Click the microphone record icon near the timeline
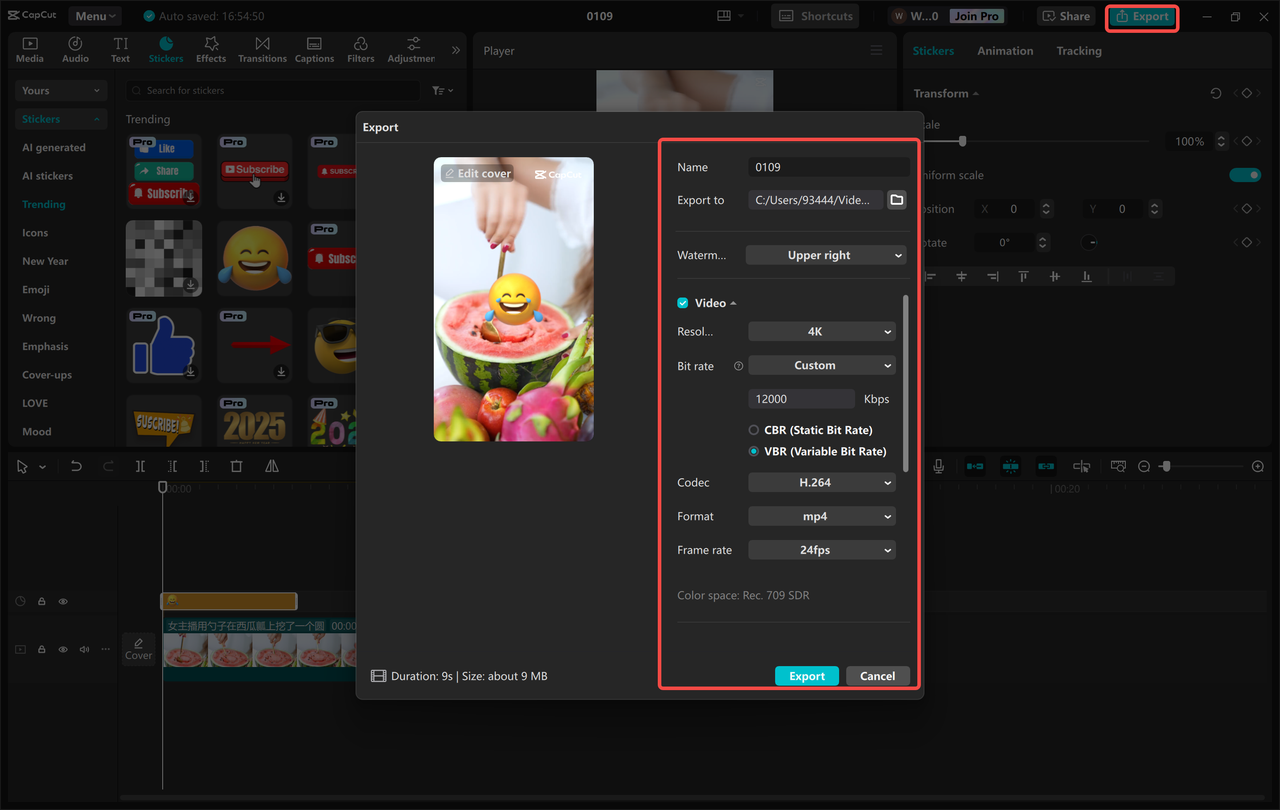The width and height of the screenshot is (1280, 810). pyautogui.click(x=938, y=466)
